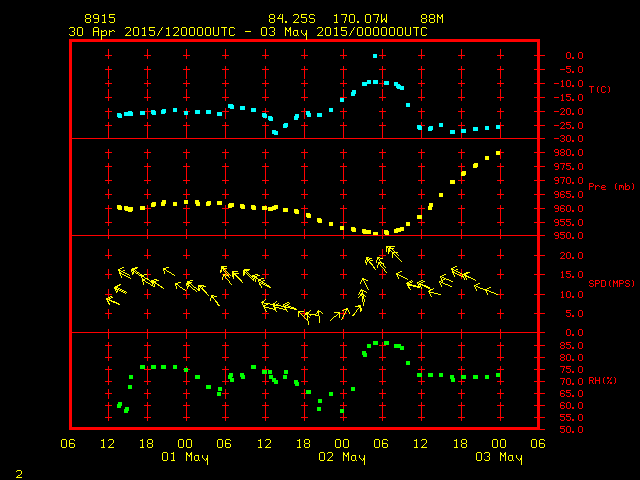This screenshot has width=640, height=480.
Task: Click the "50.0" humidity tick value
Action: click(571, 430)
